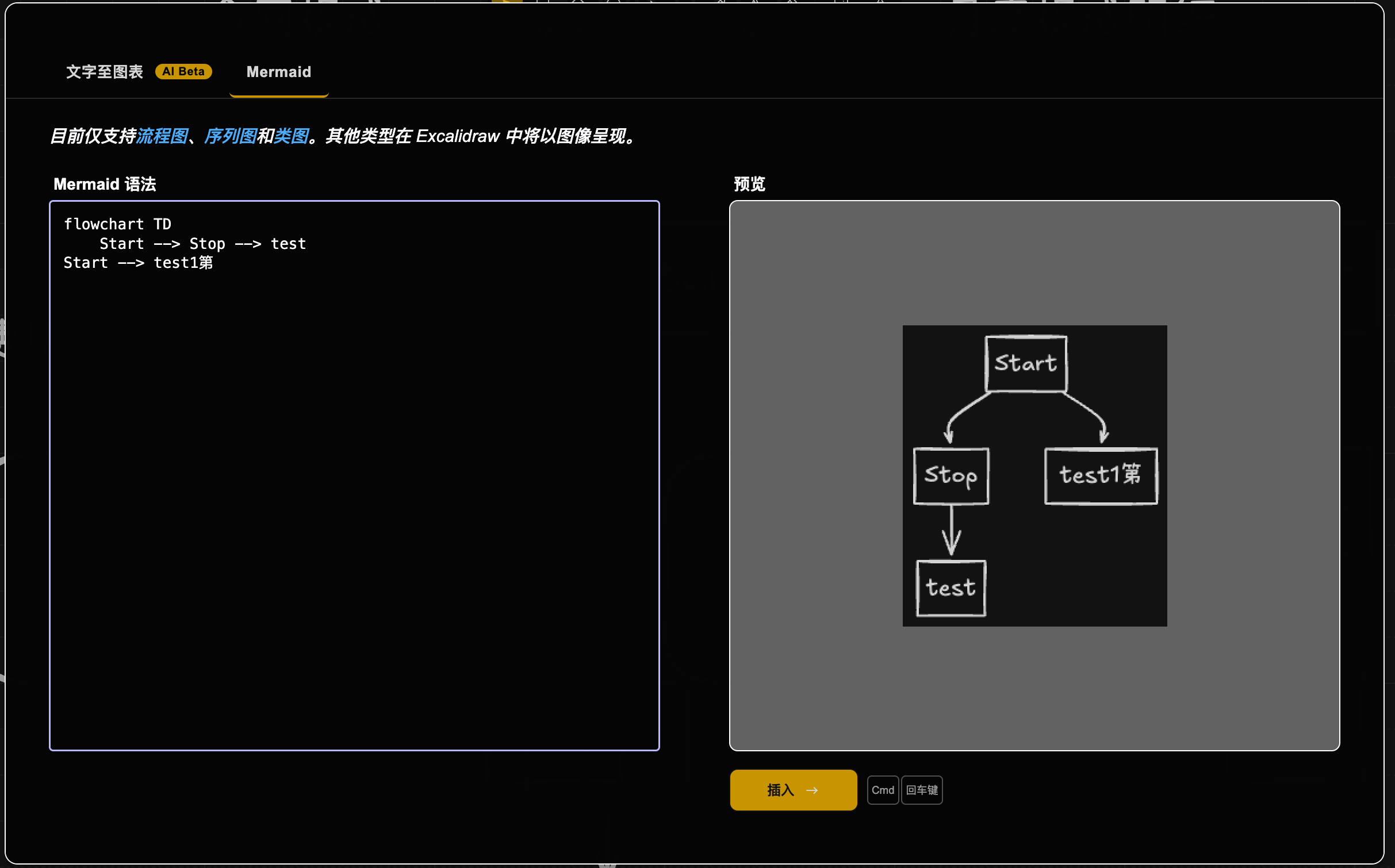Click the AI Beta badge
Viewport: 1395px width, 868px height.
click(x=183, y=71)
